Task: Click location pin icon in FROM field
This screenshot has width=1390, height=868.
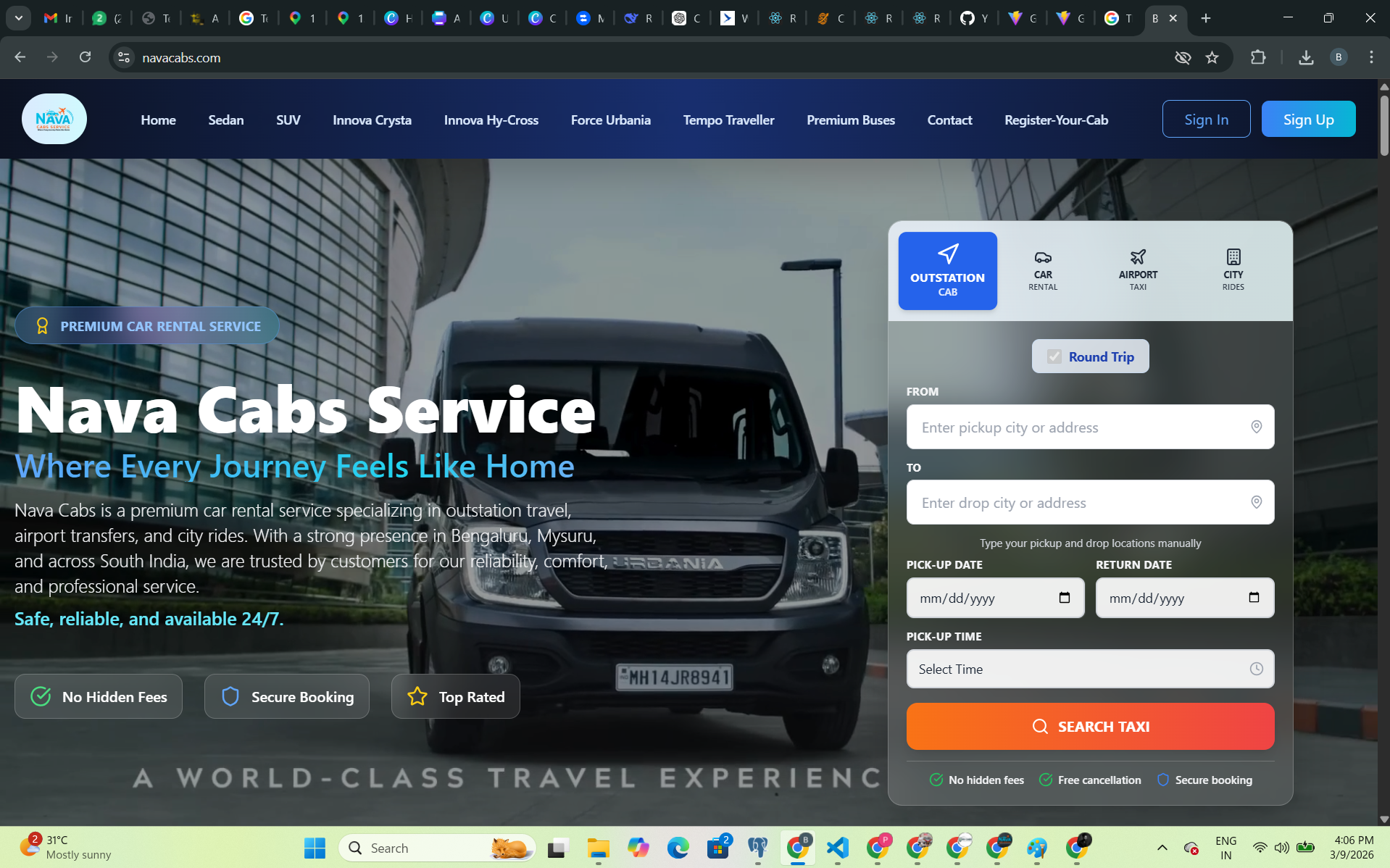Action: pos(1256,427)
